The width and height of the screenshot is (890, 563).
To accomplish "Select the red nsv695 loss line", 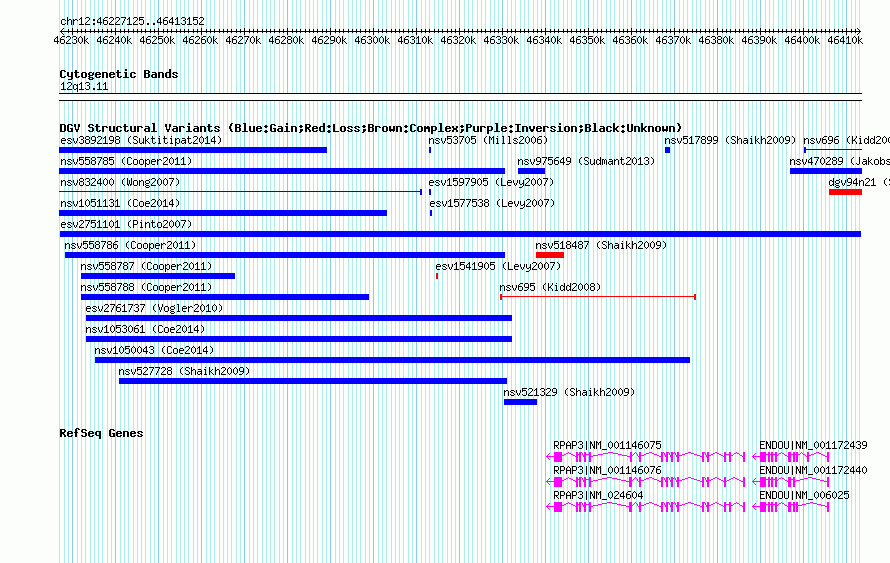I will pyautogui.click(x=598, y=297).
